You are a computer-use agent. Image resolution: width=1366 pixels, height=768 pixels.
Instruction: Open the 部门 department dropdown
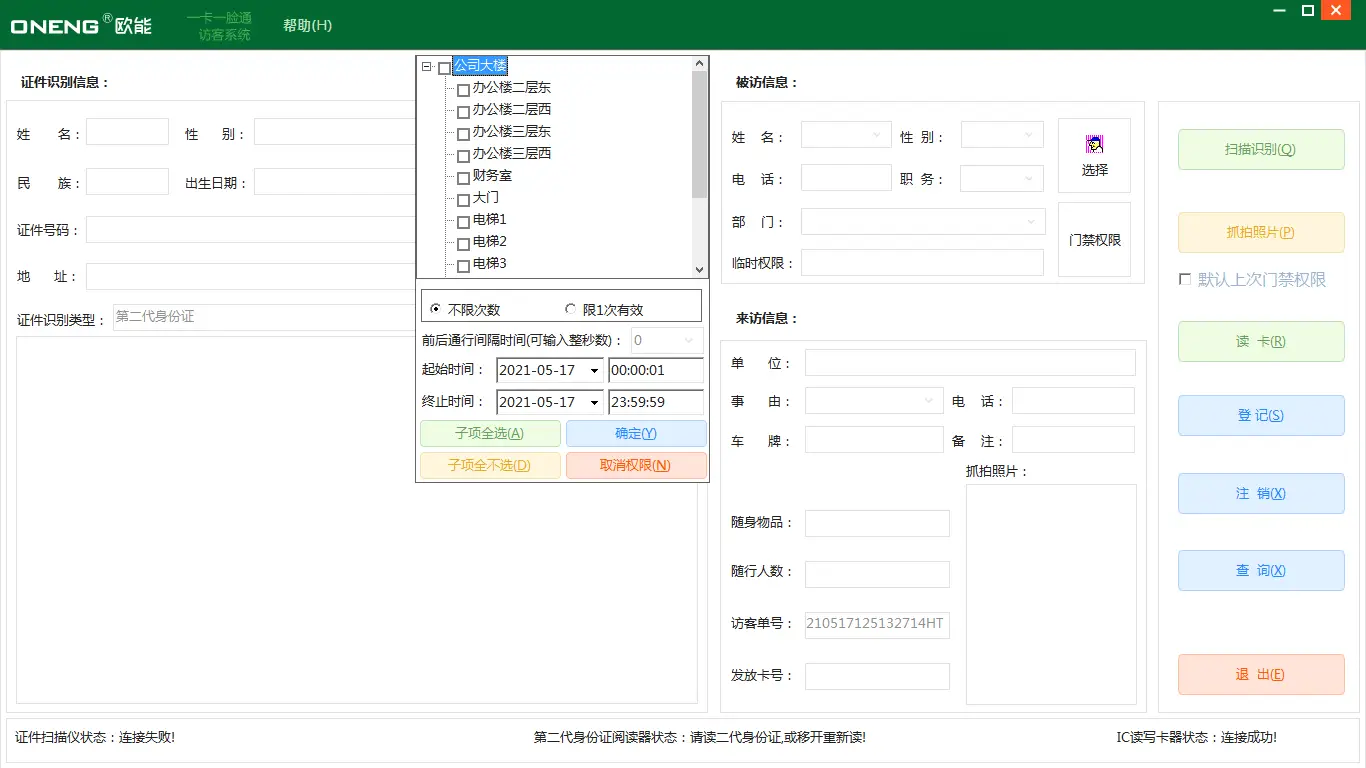tap(1030, 221)
